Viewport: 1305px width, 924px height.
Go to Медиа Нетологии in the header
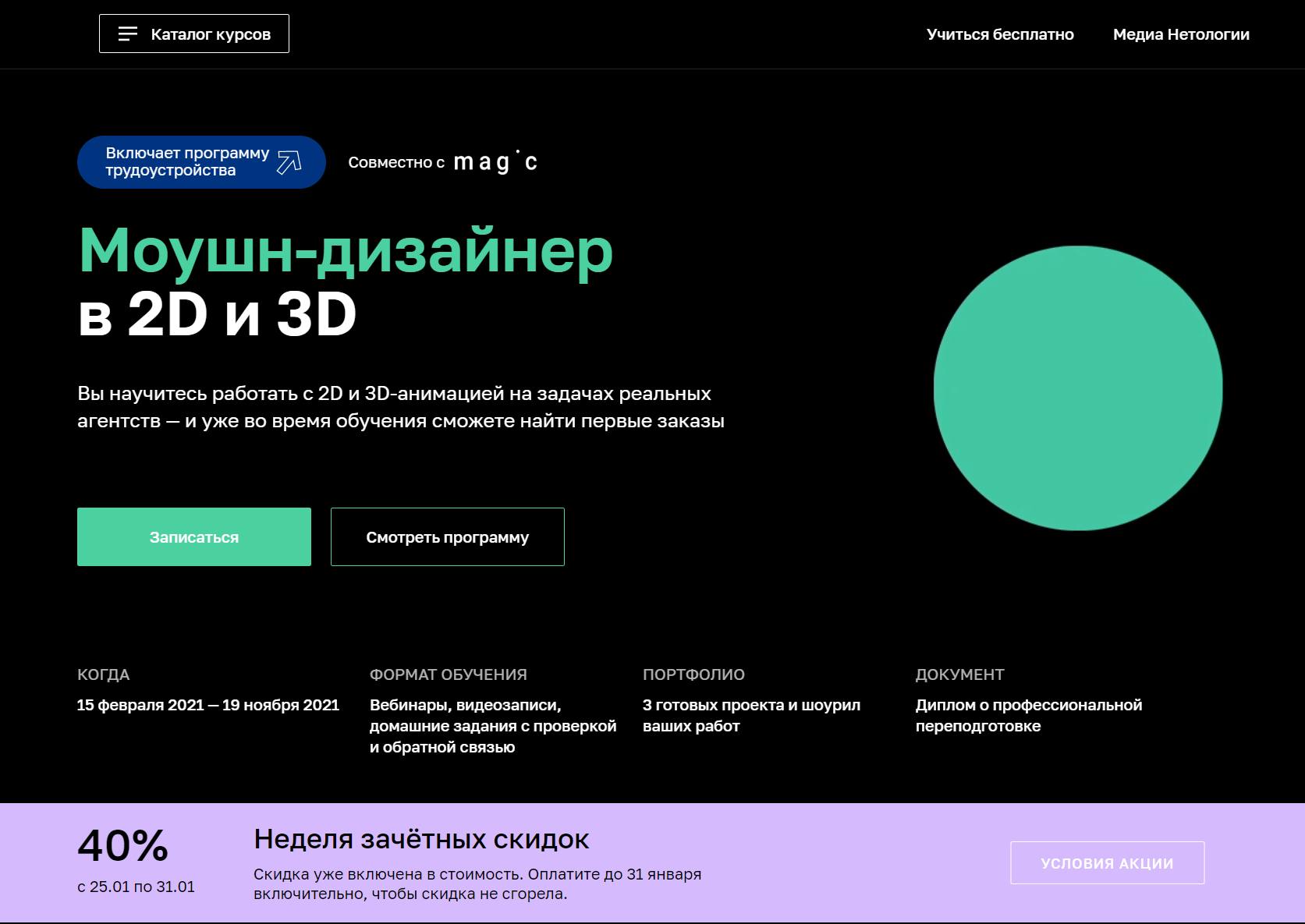[1180, 34]
